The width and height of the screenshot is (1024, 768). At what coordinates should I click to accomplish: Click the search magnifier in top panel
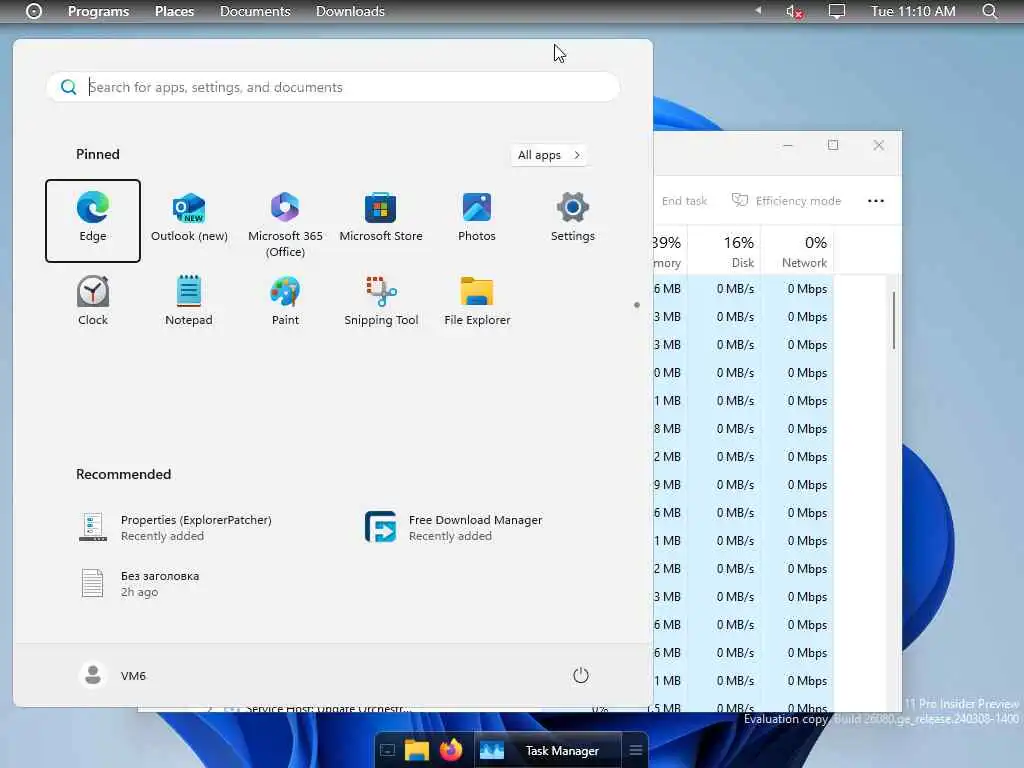coord(989,11)
